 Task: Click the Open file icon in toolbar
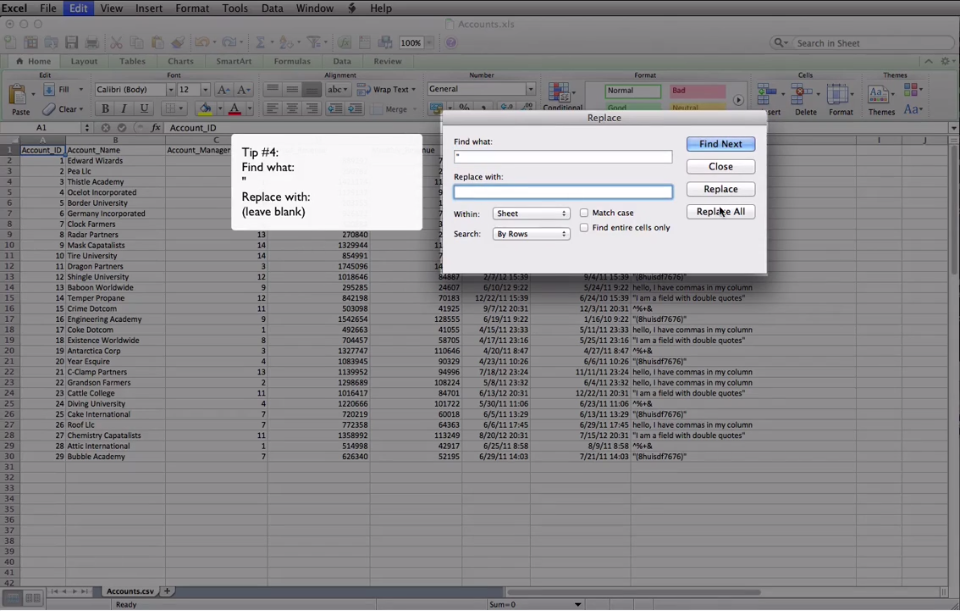tap(51, 43)
